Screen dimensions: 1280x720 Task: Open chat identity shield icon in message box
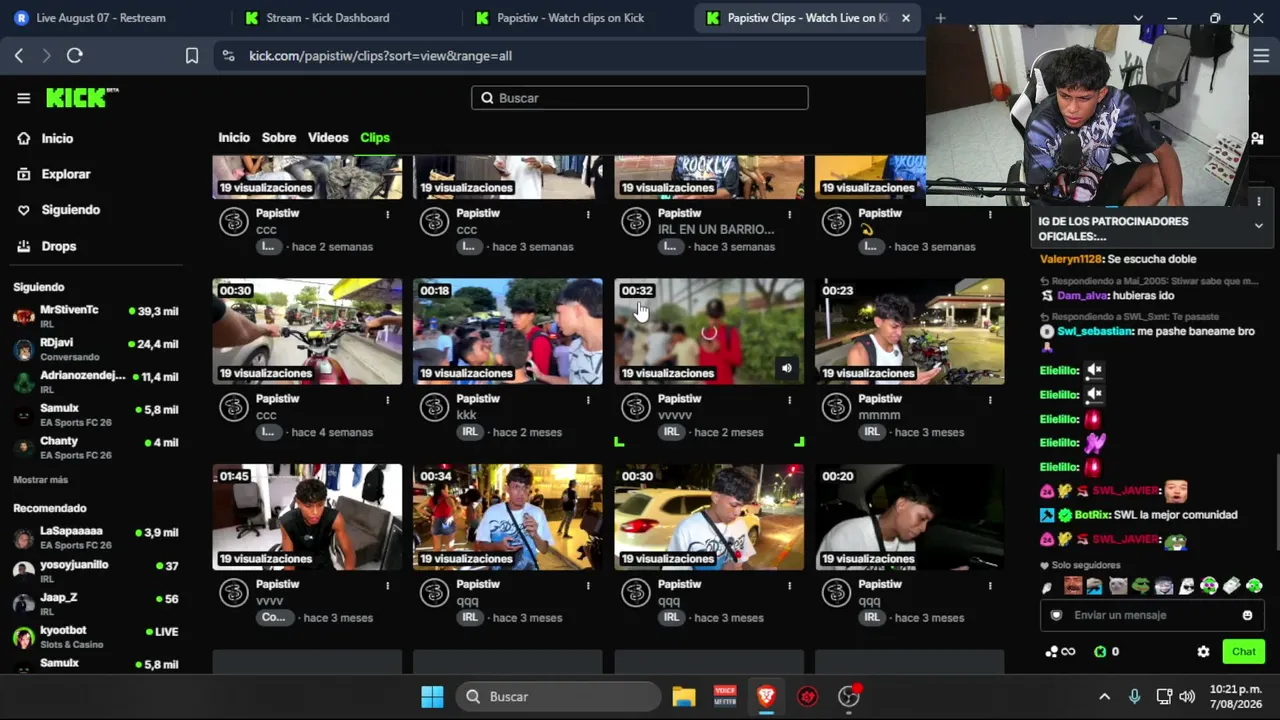[1056, 615]
